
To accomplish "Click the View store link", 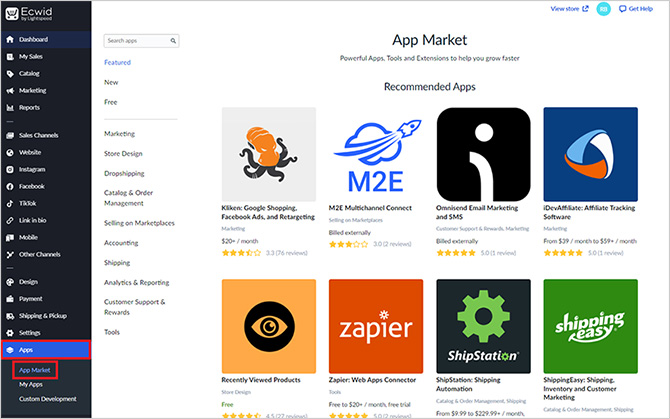I will 564,8.
